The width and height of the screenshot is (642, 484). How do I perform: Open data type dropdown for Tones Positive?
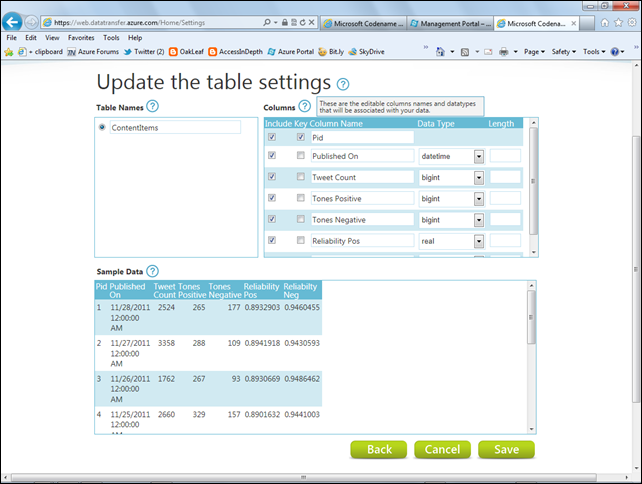[x=479, y=199]
